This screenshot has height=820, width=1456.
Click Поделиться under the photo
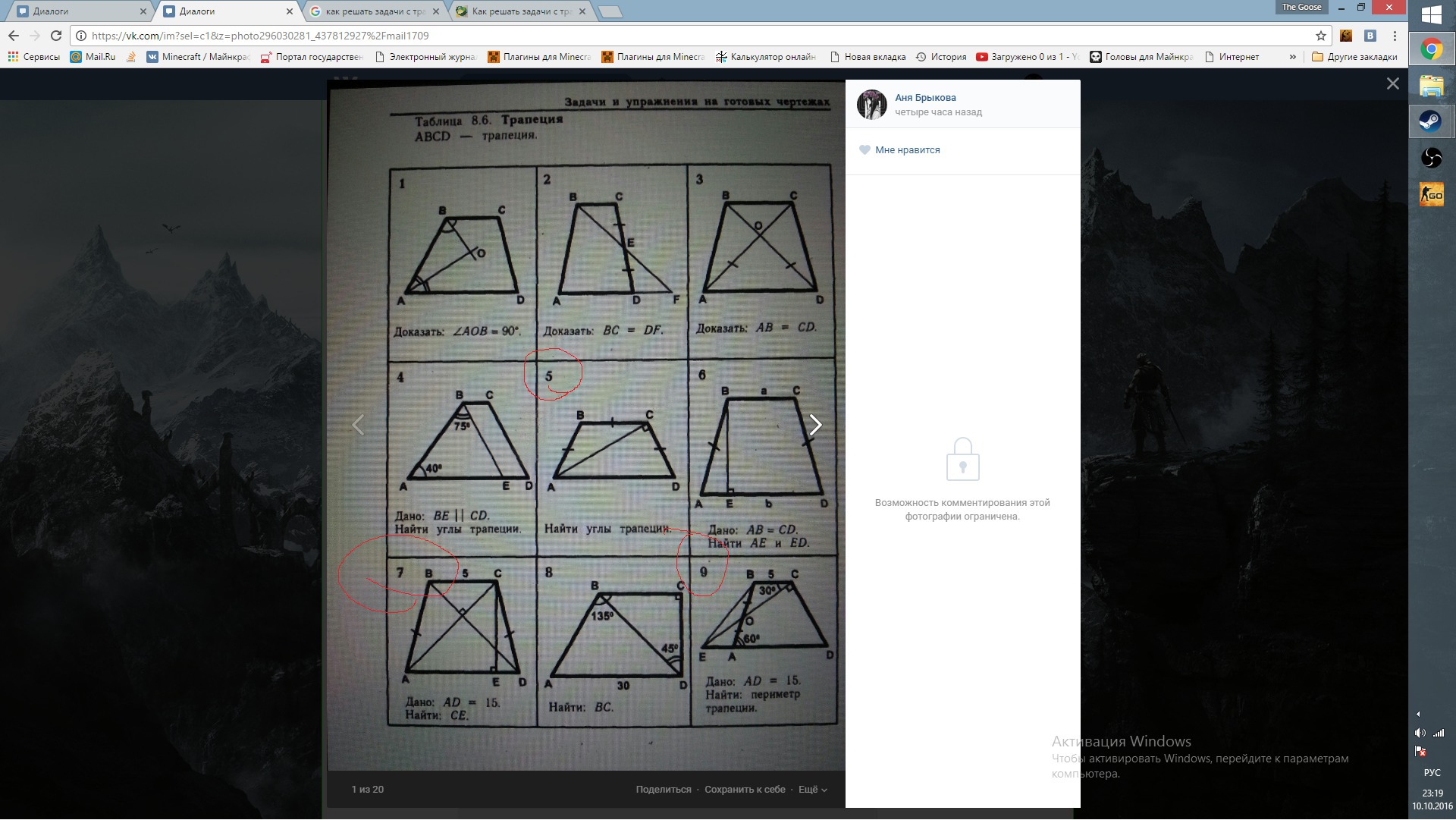click(664, 790)
